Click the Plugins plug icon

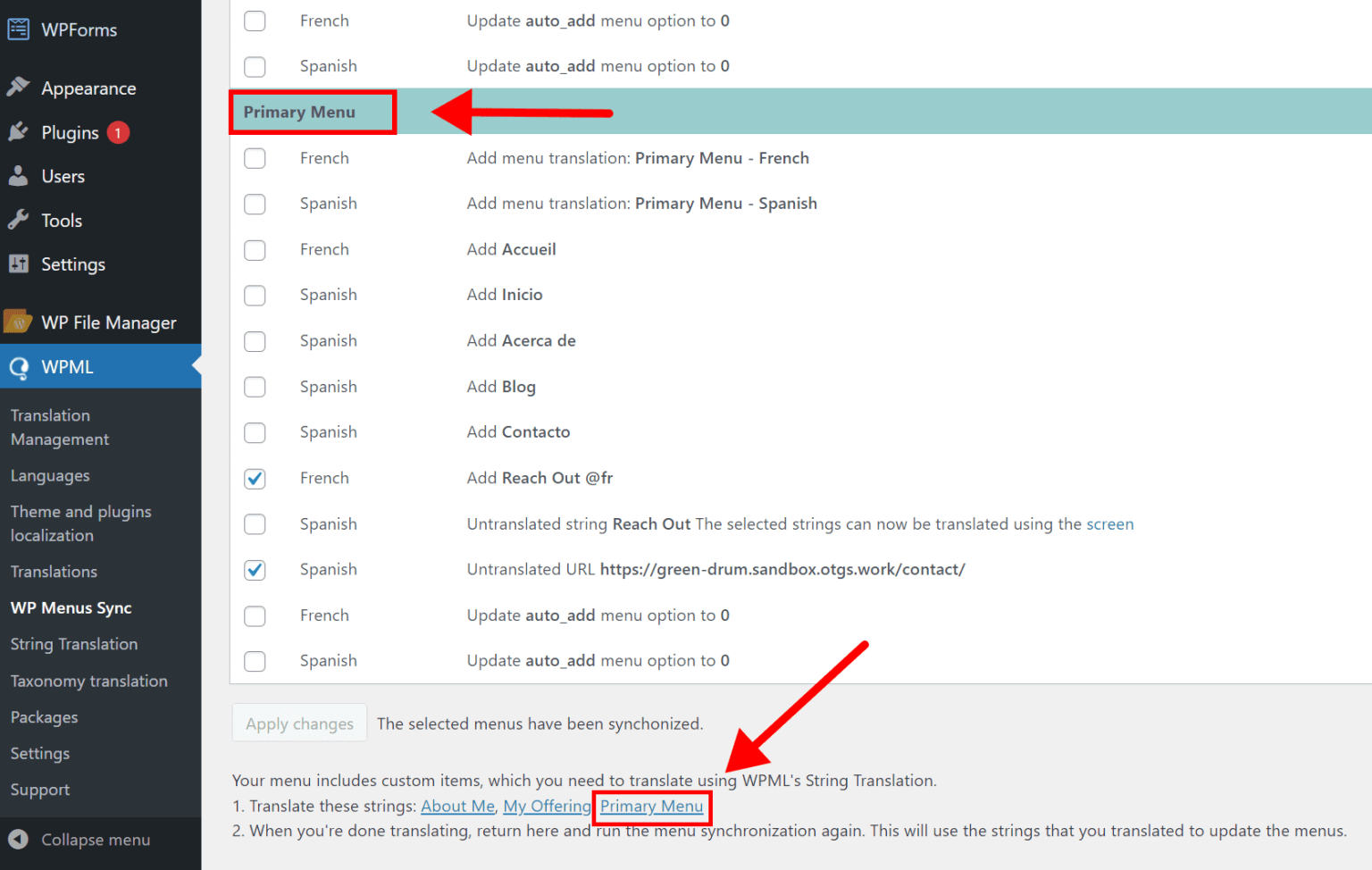(x=19, y=131)
